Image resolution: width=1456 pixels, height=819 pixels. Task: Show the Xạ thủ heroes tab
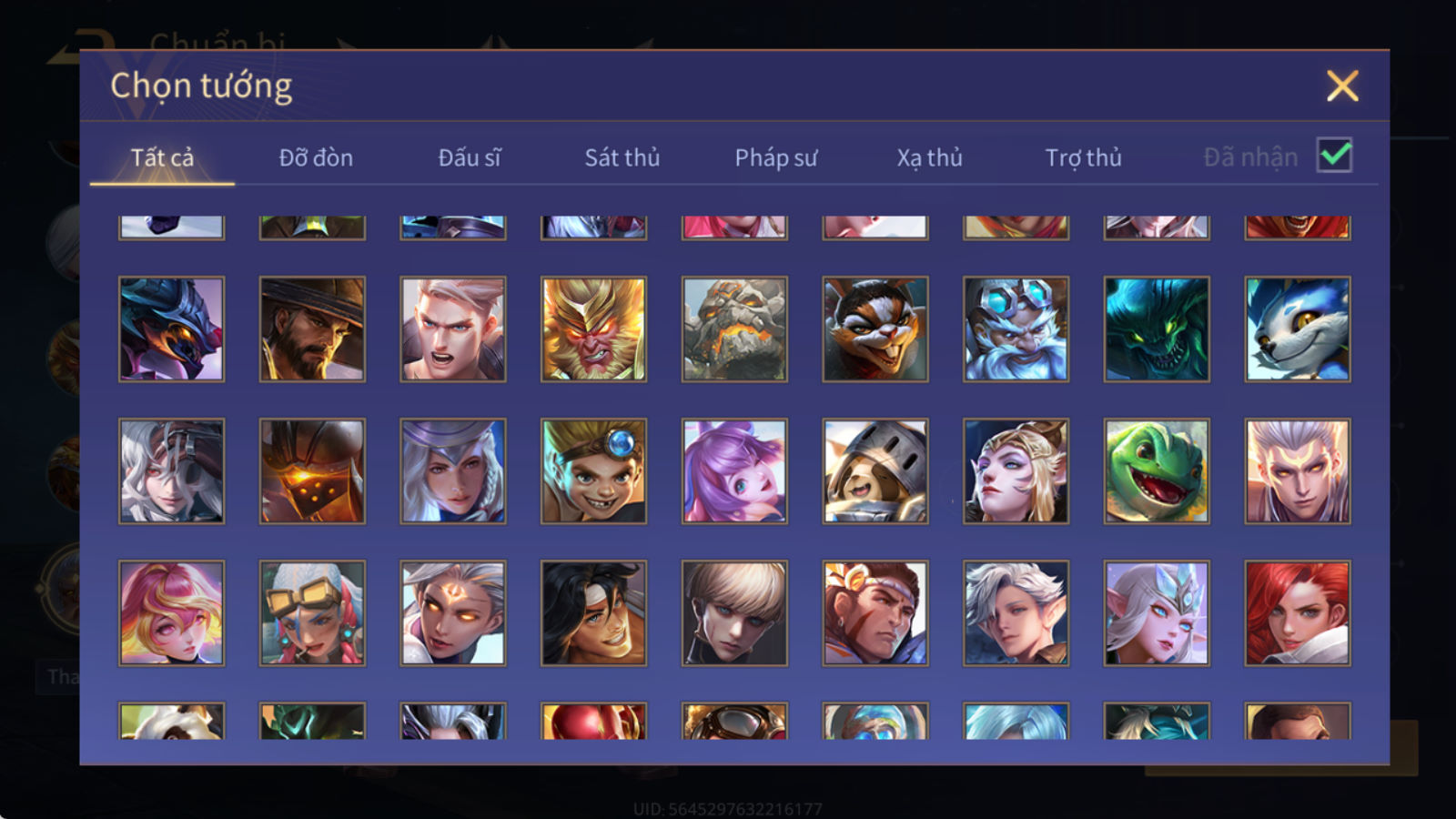tap(929, 157)
